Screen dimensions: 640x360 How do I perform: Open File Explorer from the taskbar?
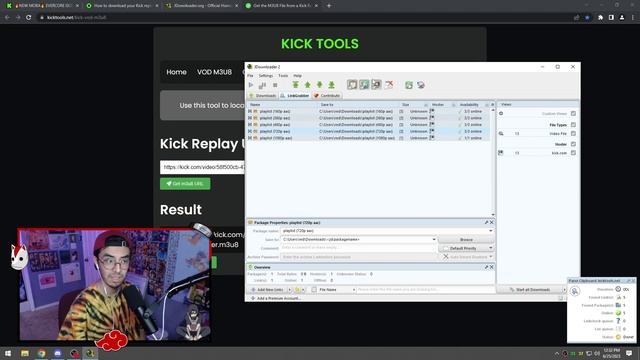point(25,353)
